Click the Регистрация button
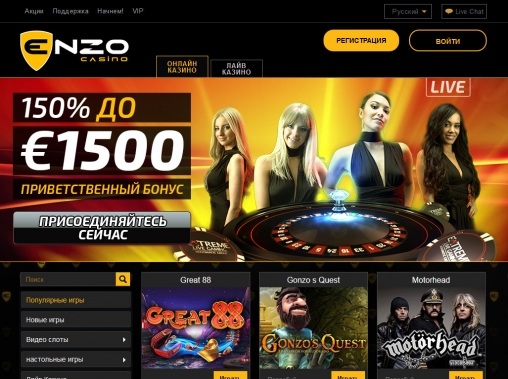This screenshot has width=508, height=379. pyautogui.click(x=361, y=41)
